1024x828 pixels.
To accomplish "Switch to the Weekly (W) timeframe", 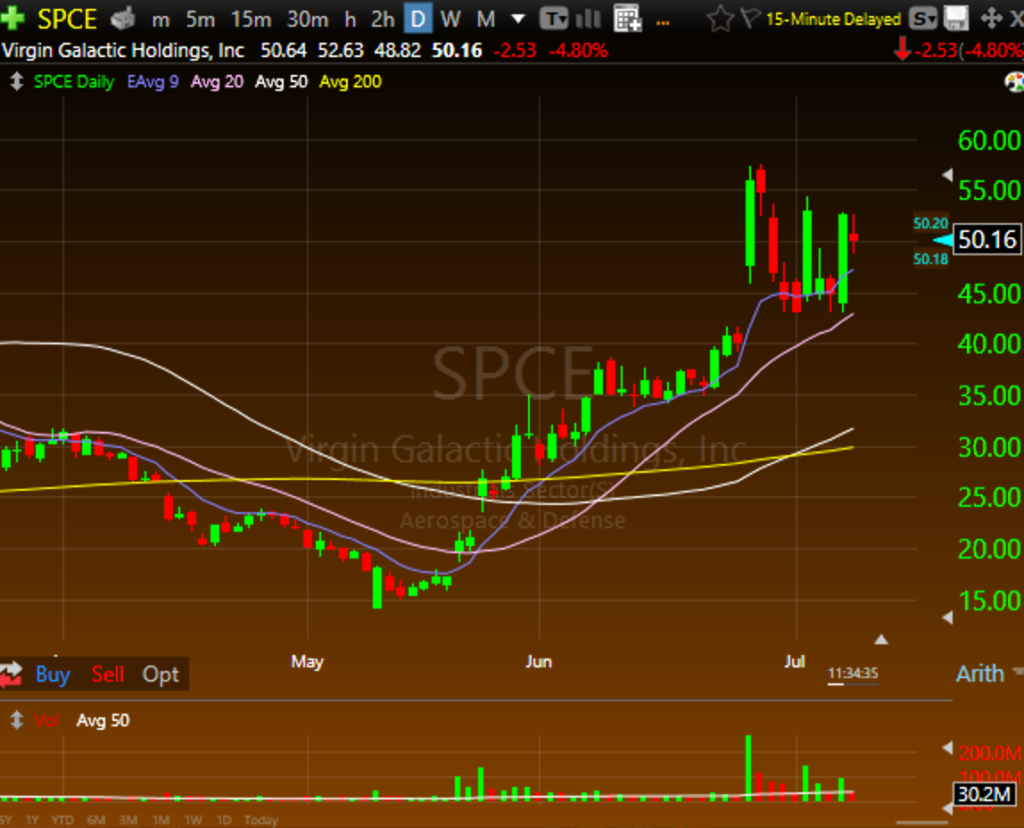I will [450, 20].
